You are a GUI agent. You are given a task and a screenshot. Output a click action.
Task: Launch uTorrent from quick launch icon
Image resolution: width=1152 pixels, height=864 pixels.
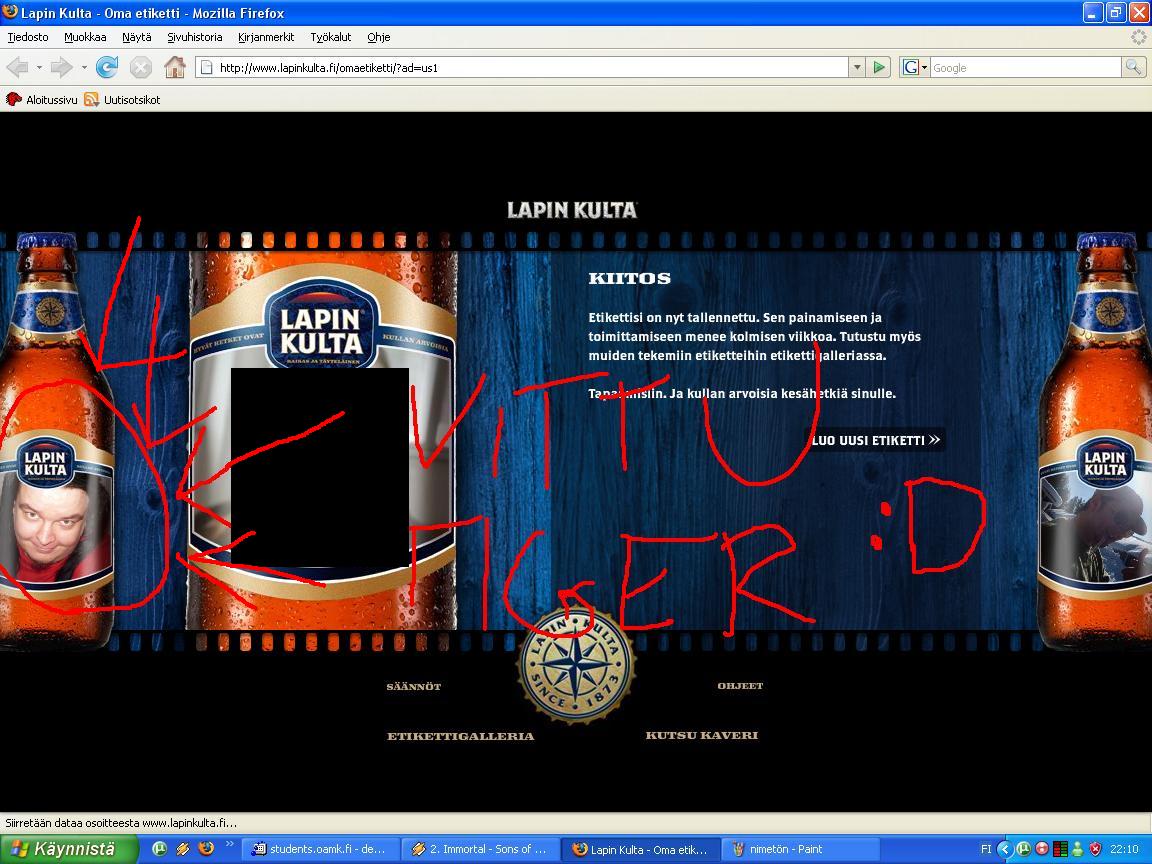(159, 849)
